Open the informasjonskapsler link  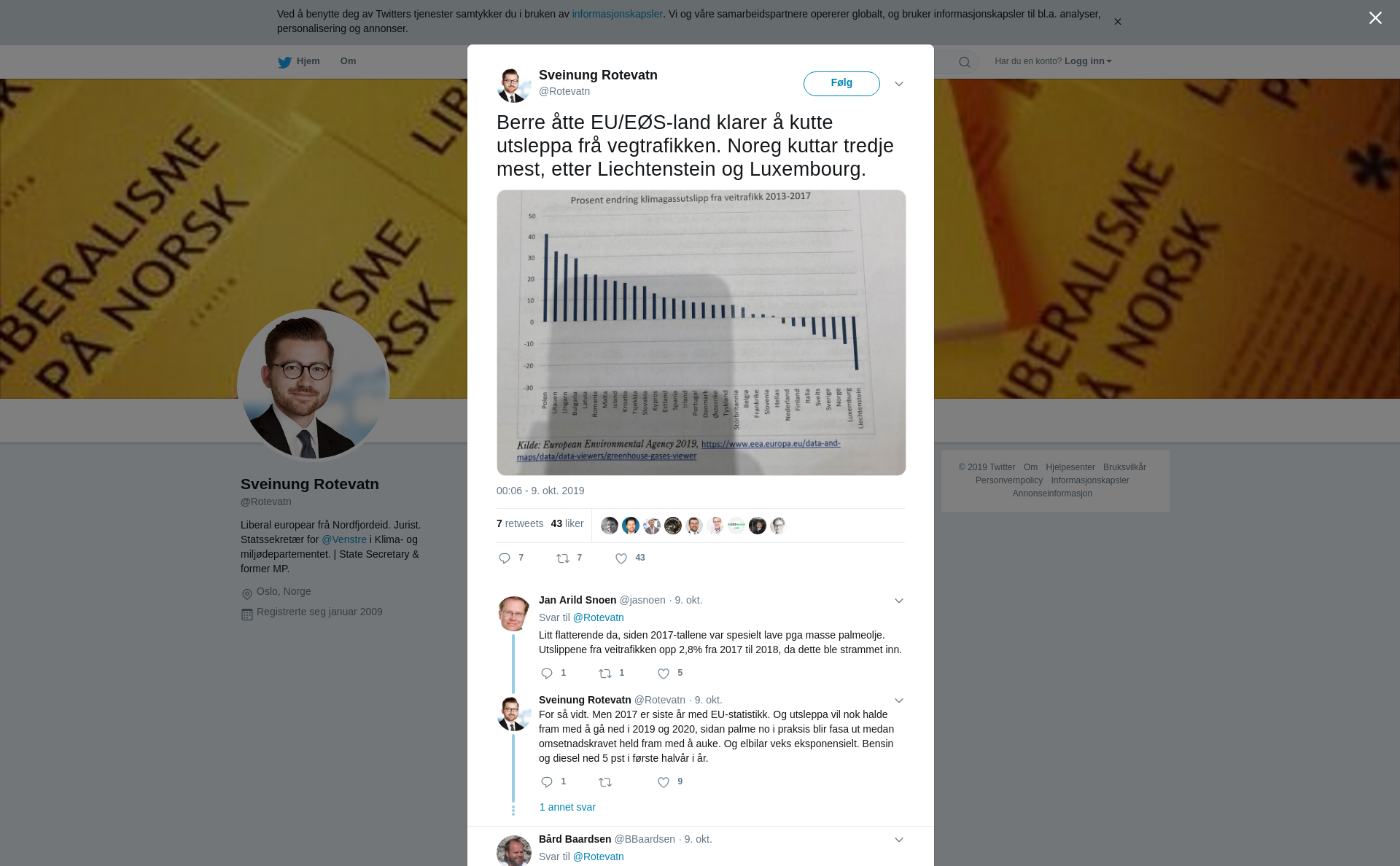click(617, 14)
